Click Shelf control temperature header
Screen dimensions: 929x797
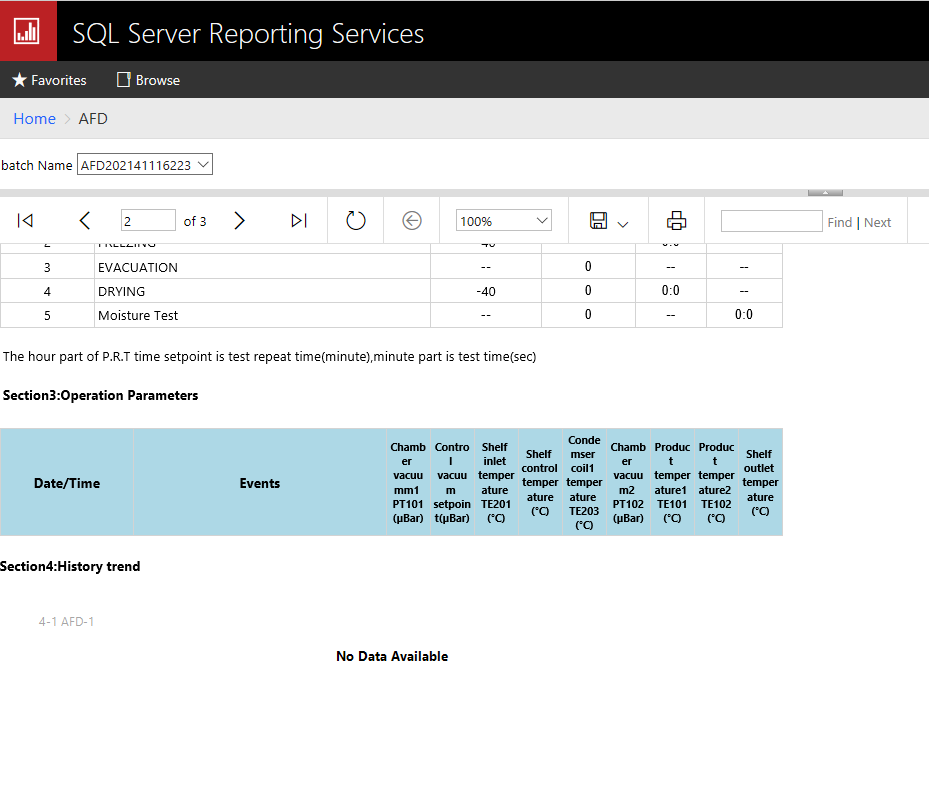[x=540, y=483]
